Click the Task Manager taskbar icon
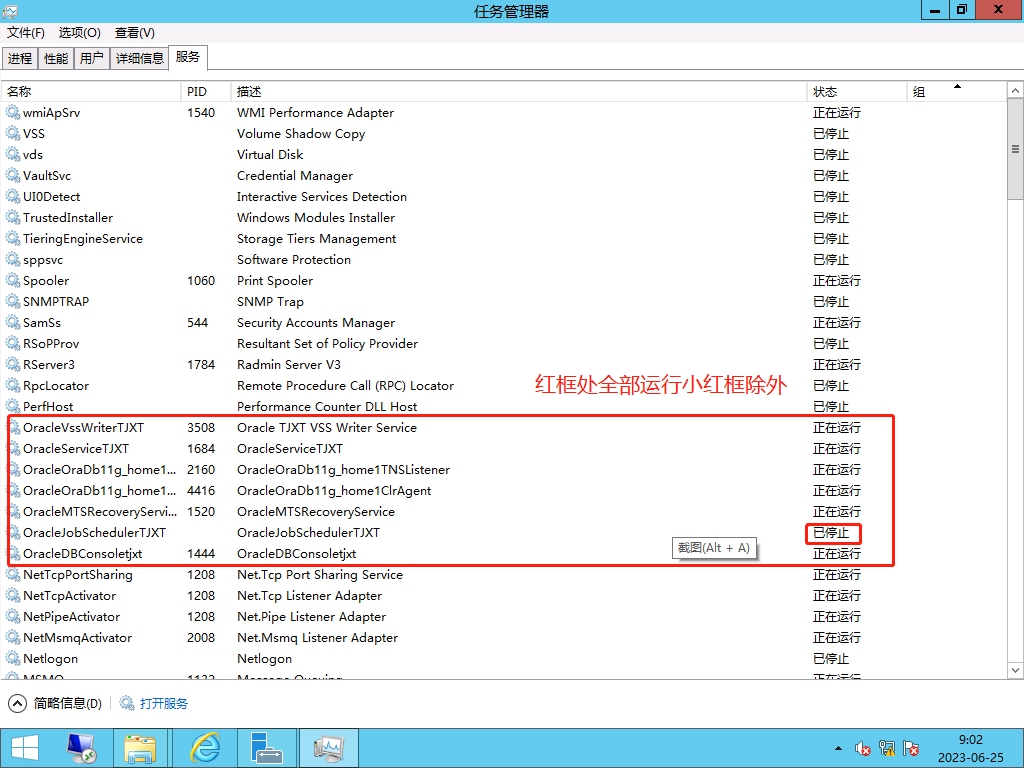Viewport: 1024px width, 768px height. coord(328,748)
